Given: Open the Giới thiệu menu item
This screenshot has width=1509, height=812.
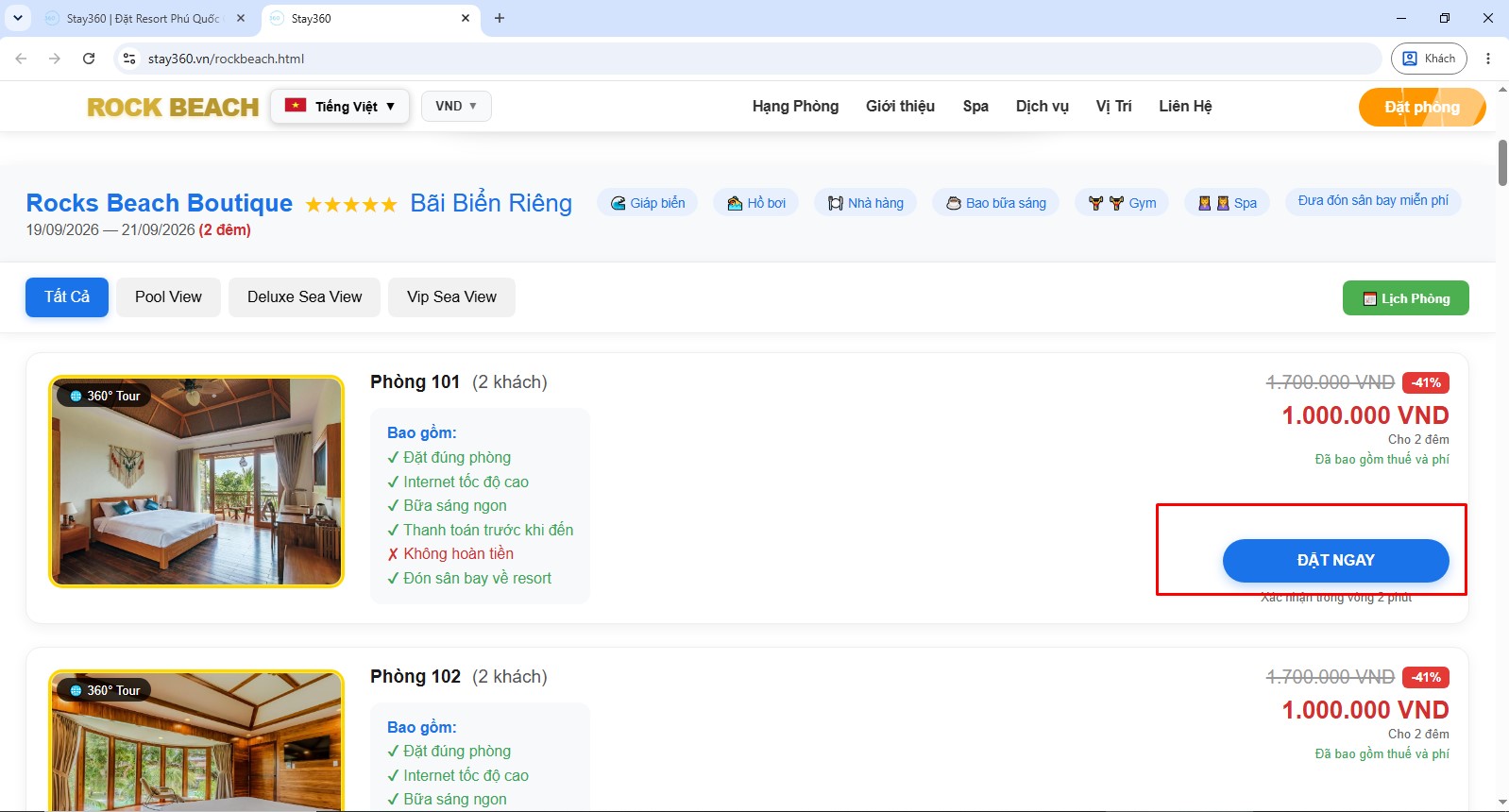Looking at the screenshot, I should click(900, 107).
